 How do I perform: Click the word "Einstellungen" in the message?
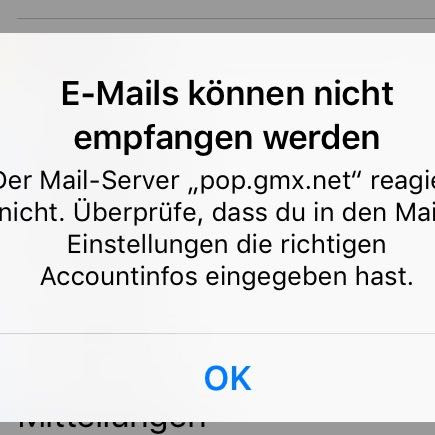coord(148,245)
